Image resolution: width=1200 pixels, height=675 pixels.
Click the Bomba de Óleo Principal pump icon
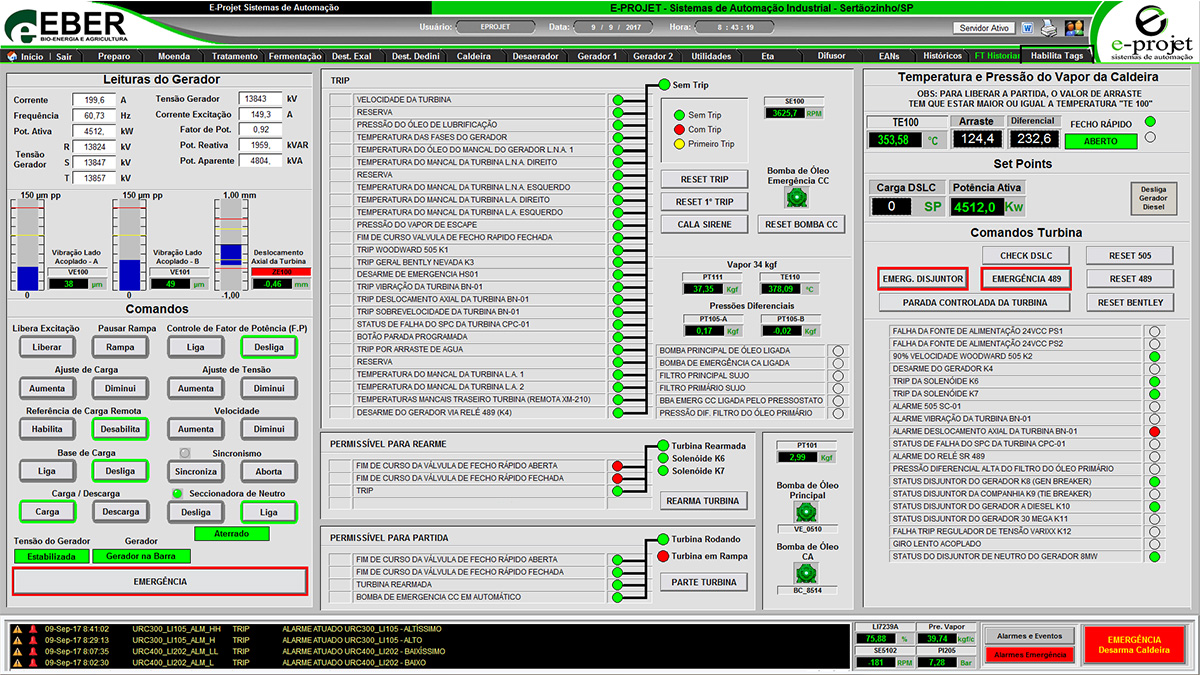(x=805, y=511)
